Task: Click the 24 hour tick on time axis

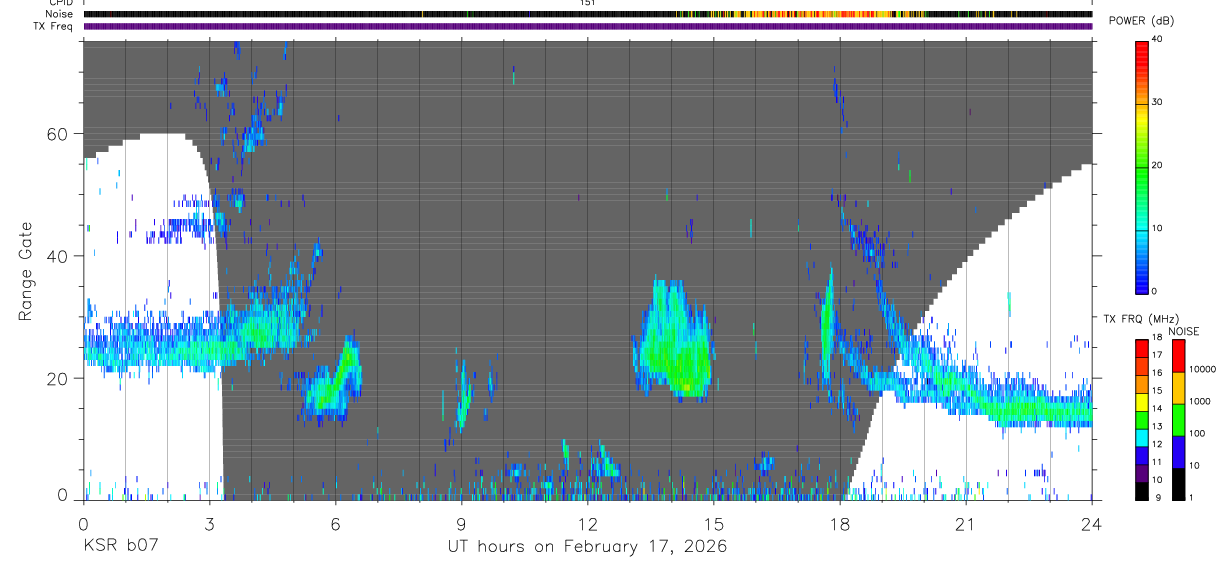Action: [1092, 522]
